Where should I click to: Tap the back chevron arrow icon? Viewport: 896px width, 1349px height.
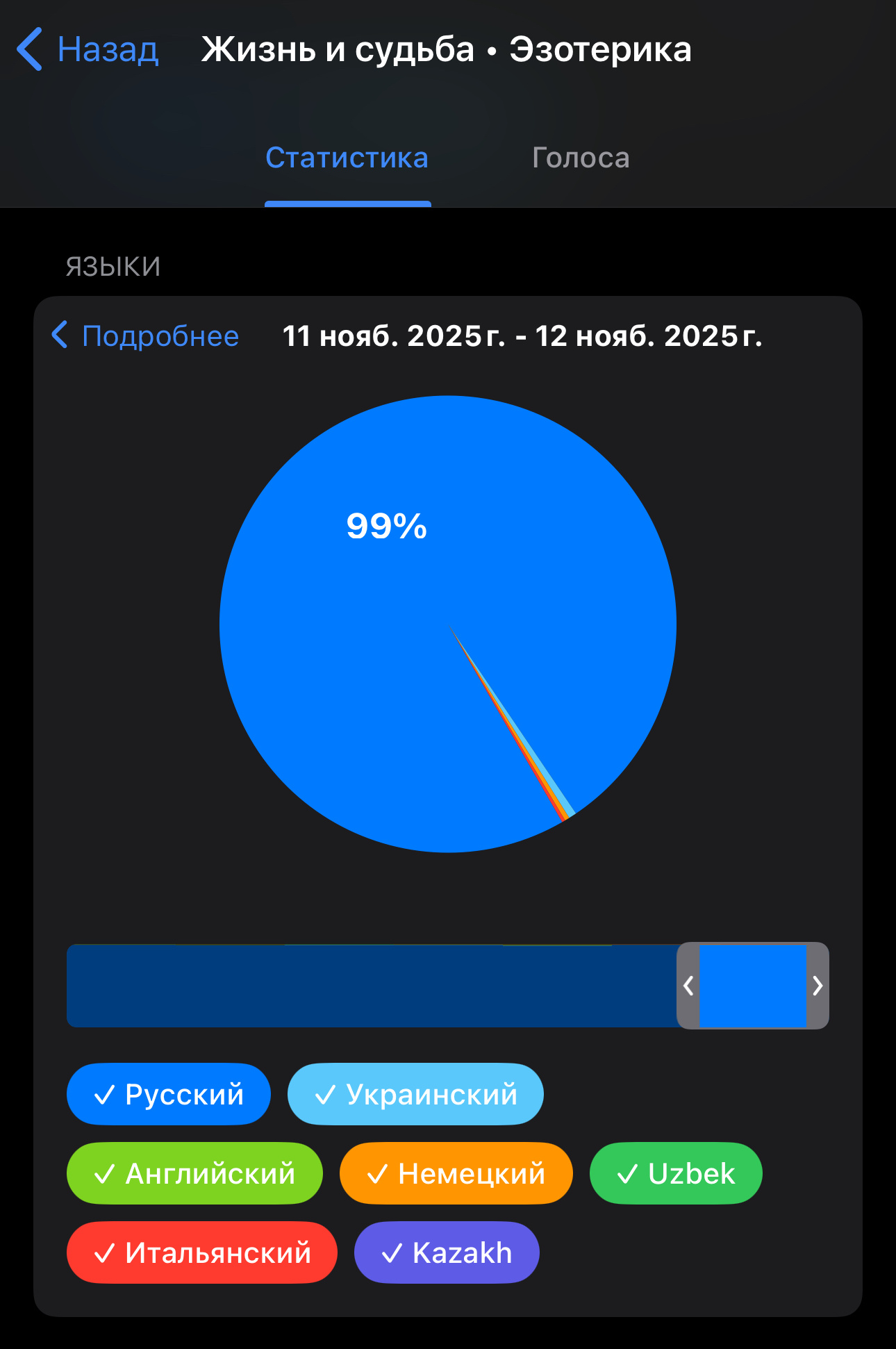[30, 49]
